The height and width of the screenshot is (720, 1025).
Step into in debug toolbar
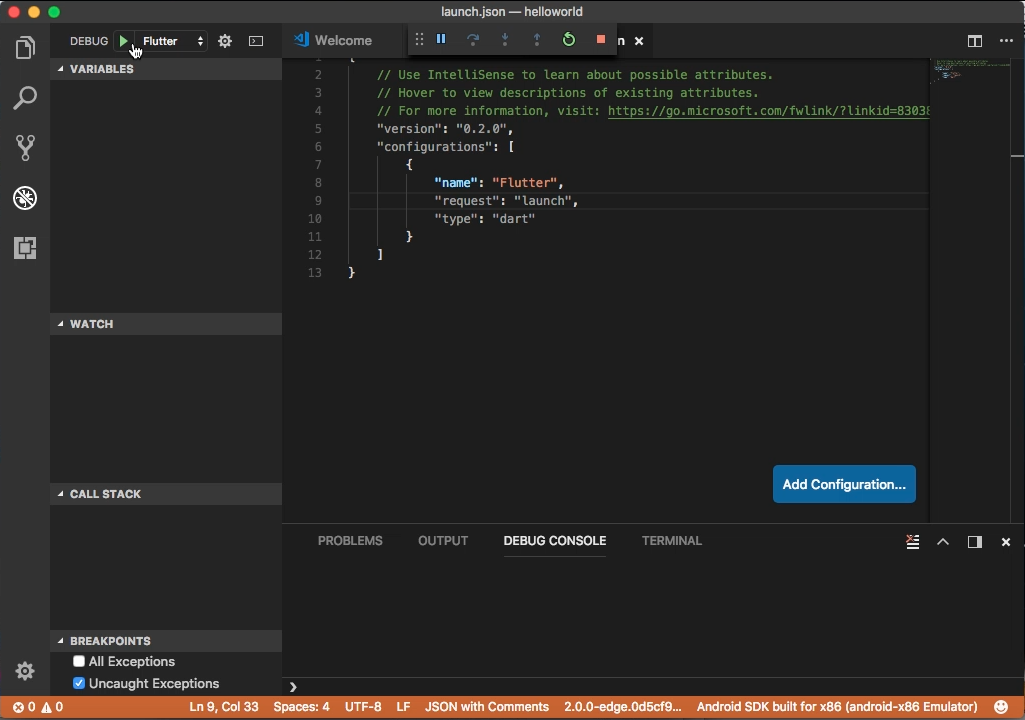click(505, 39)
